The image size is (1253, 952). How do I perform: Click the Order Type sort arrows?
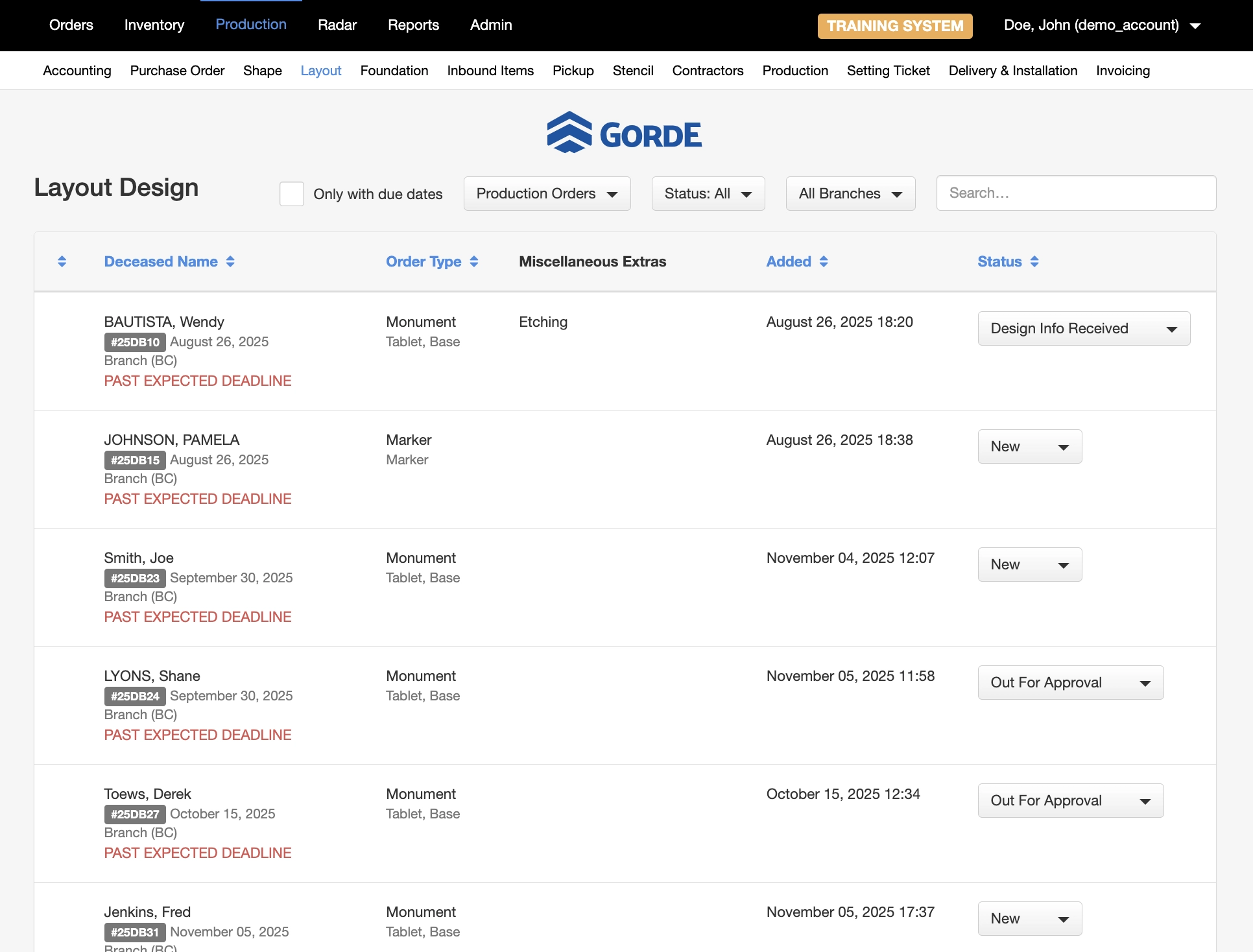click(x=474, y=261)
